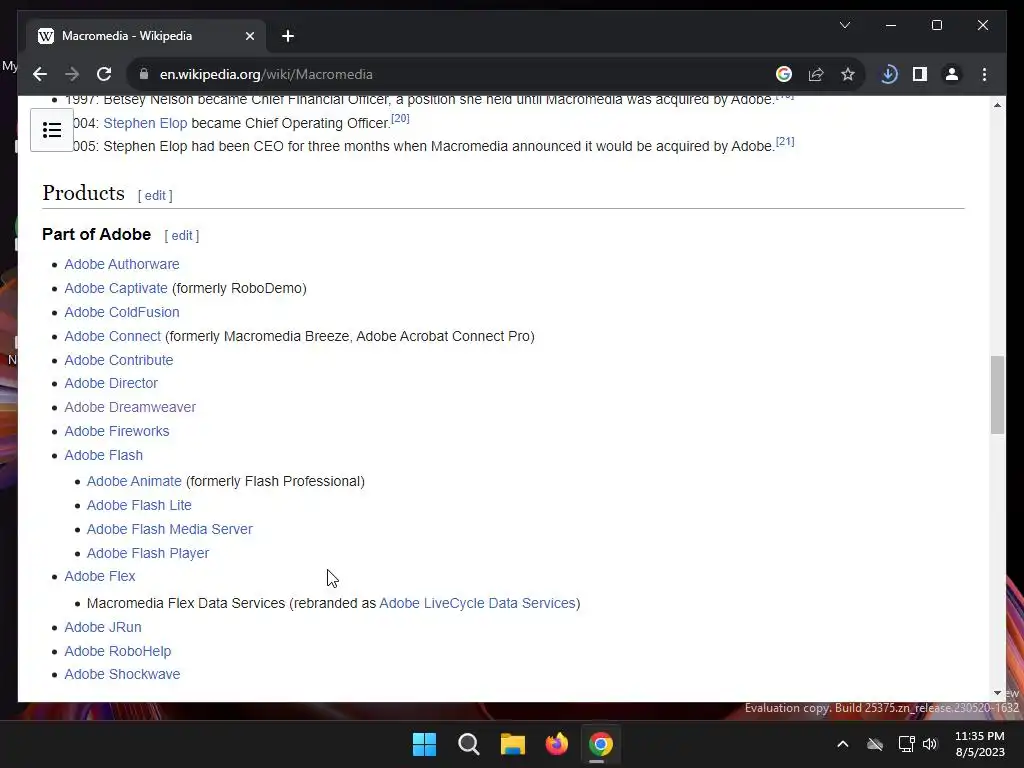Open the volume tray icon
Screen dimensions: 1024x768
tap(930, 744)
